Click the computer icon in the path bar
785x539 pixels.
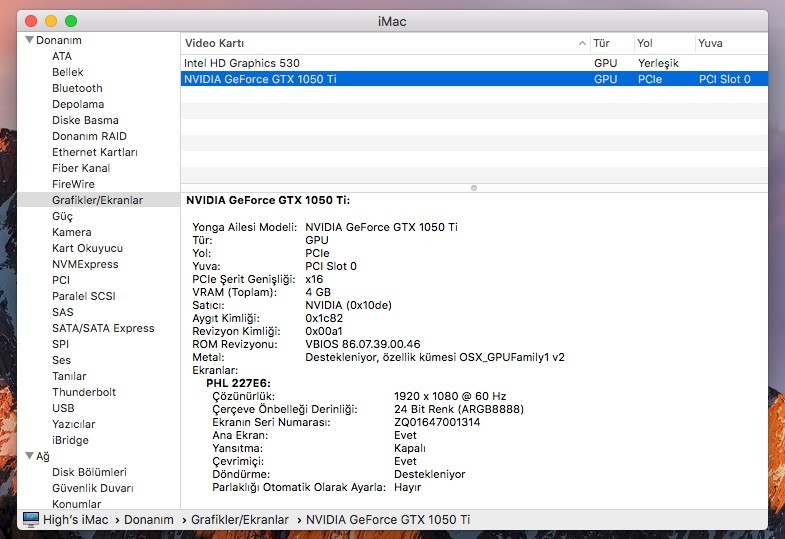point(30,520)
